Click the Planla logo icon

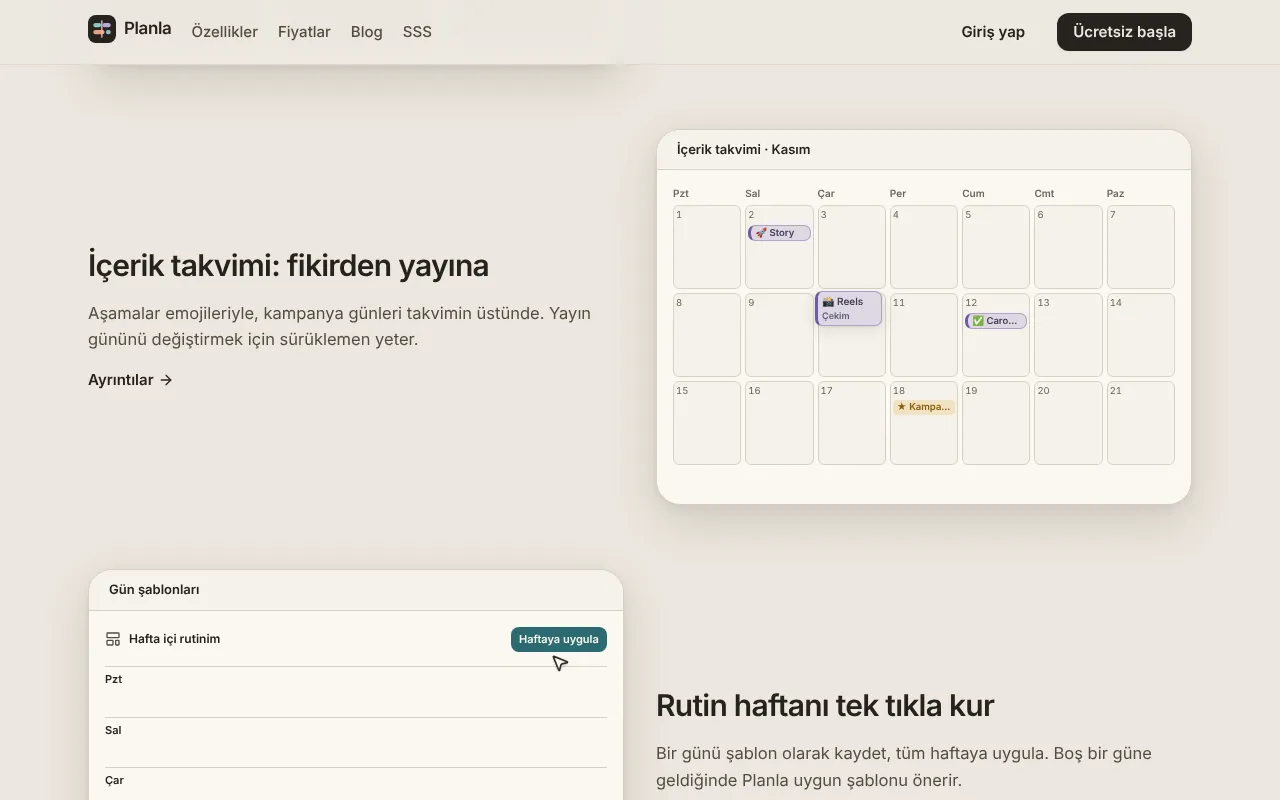pos(102,29)
